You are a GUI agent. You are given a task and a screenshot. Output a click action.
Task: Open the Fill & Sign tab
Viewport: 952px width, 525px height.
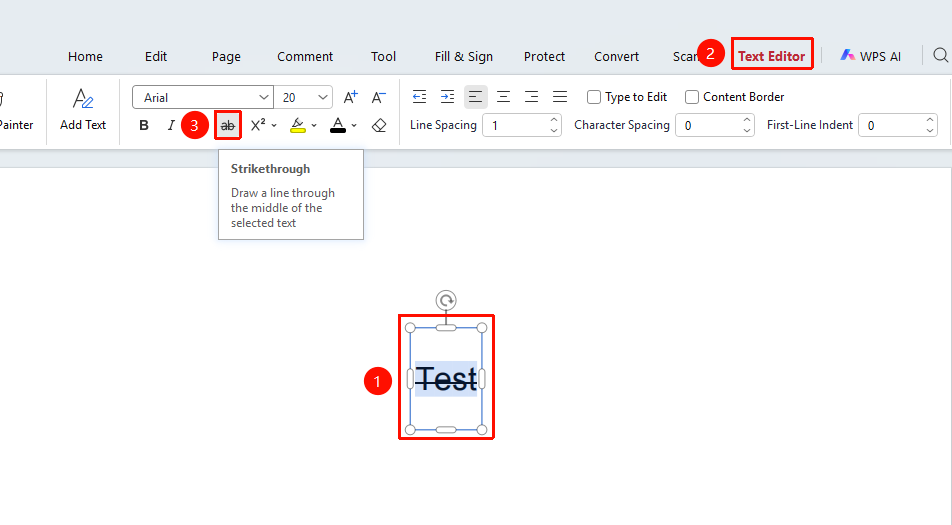(x=464, y=56)
